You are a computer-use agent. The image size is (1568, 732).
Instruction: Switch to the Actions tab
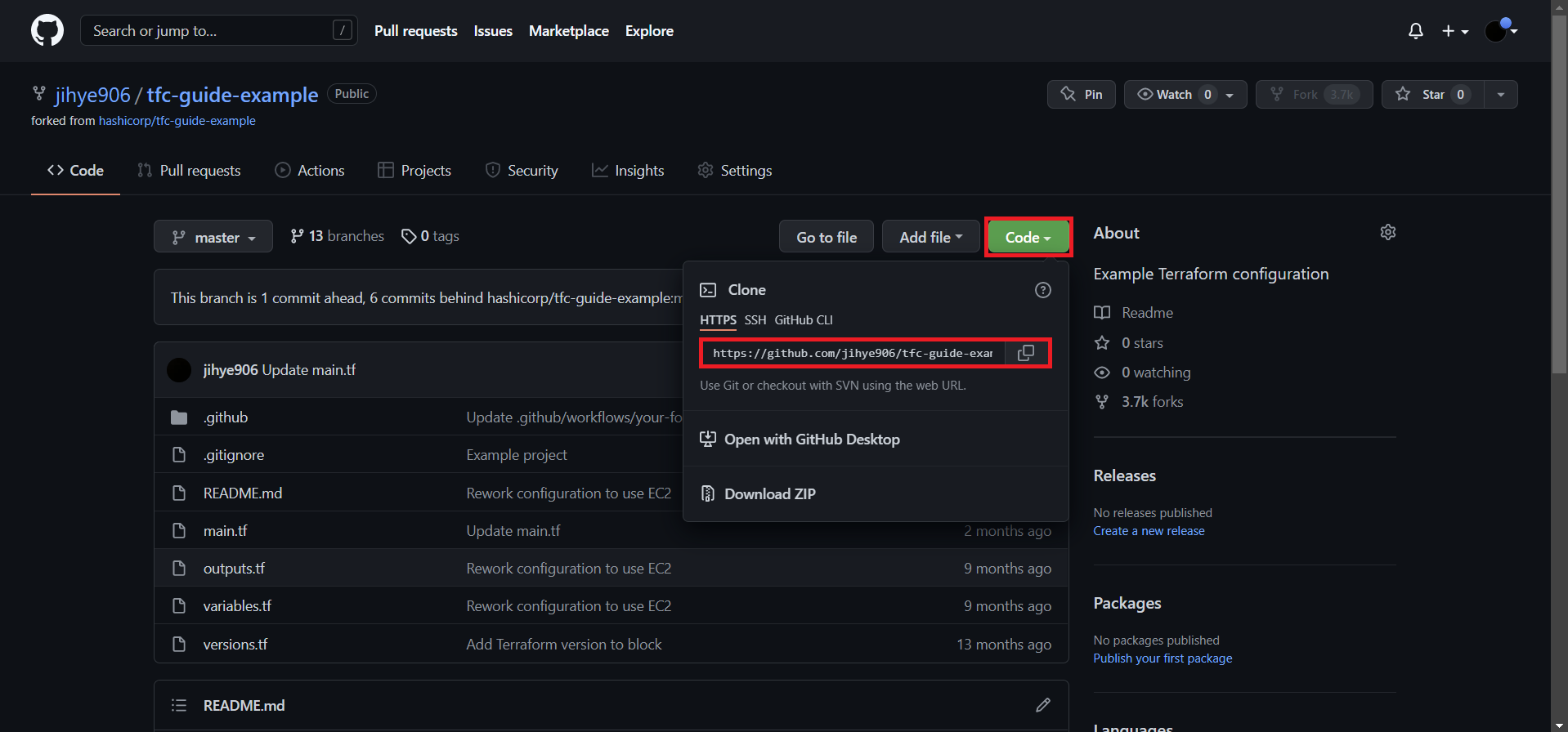310,171
